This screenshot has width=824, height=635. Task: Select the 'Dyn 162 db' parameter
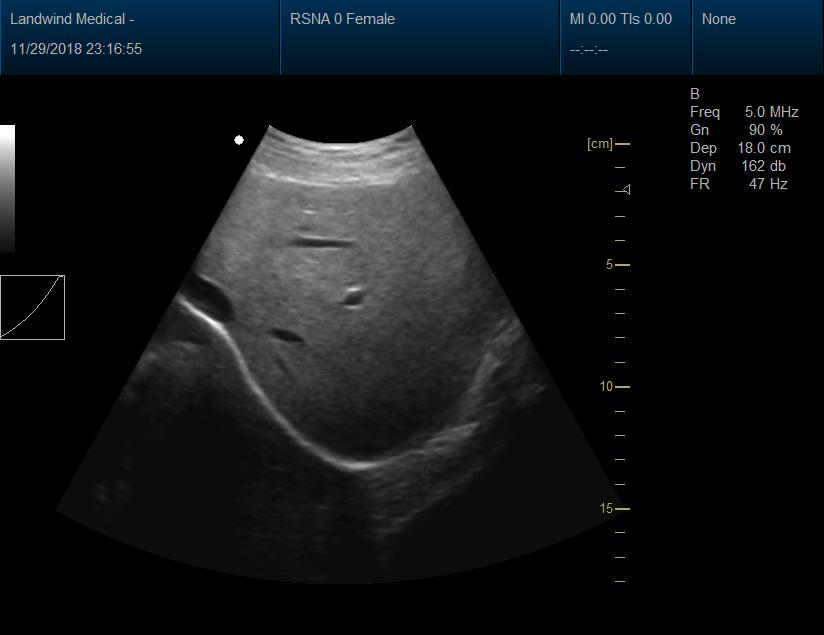738,166
